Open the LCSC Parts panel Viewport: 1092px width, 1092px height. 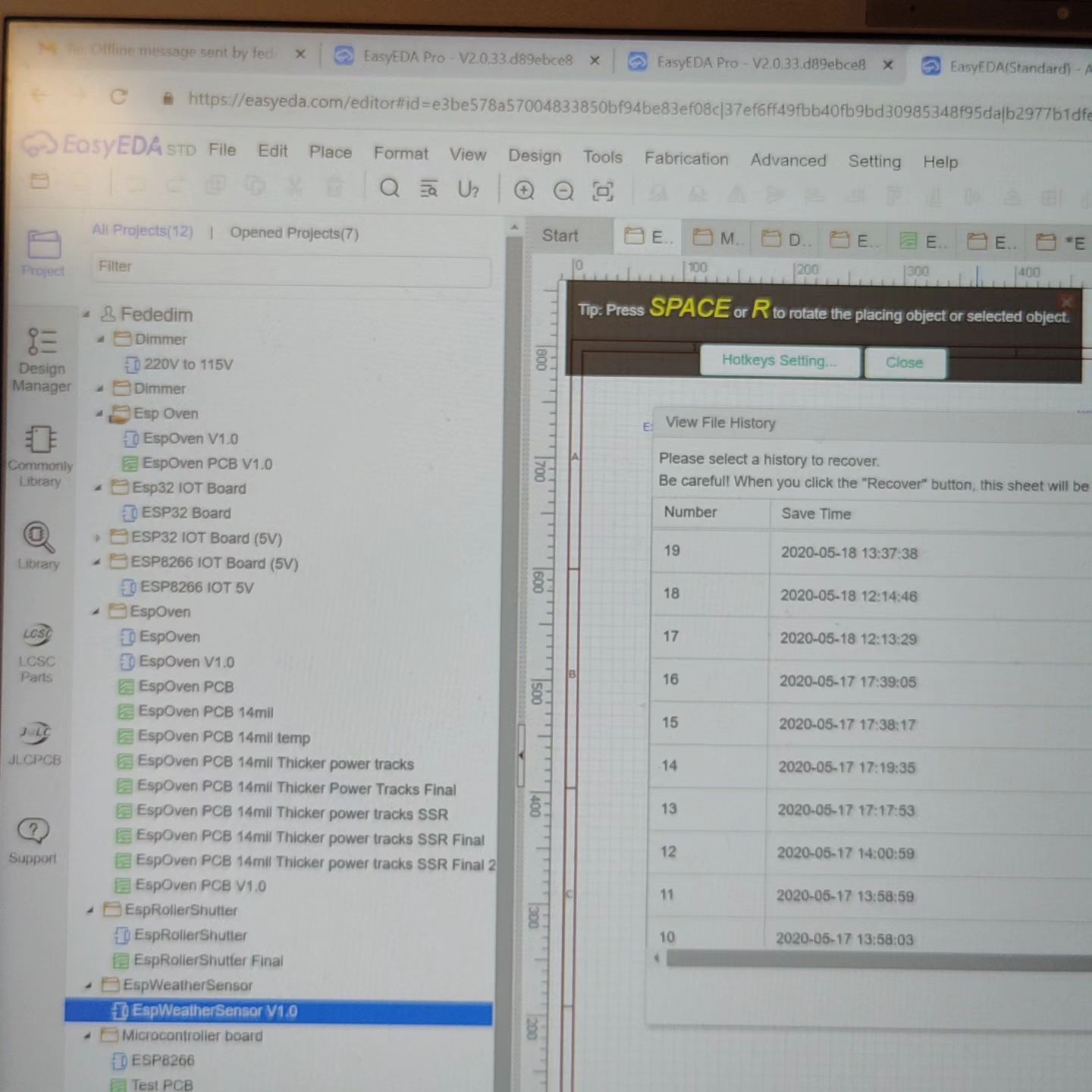[36, 653]
